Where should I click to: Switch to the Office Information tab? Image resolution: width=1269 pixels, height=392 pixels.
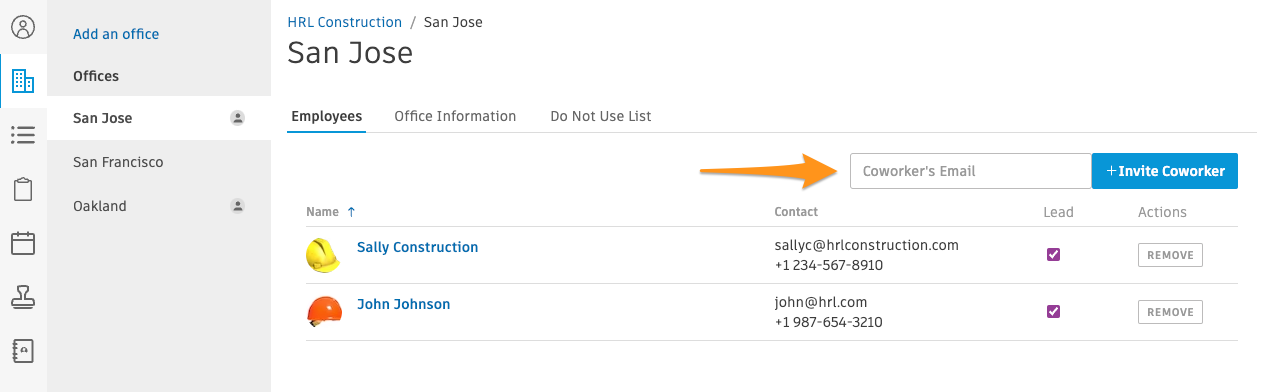[x=455, y=116]
